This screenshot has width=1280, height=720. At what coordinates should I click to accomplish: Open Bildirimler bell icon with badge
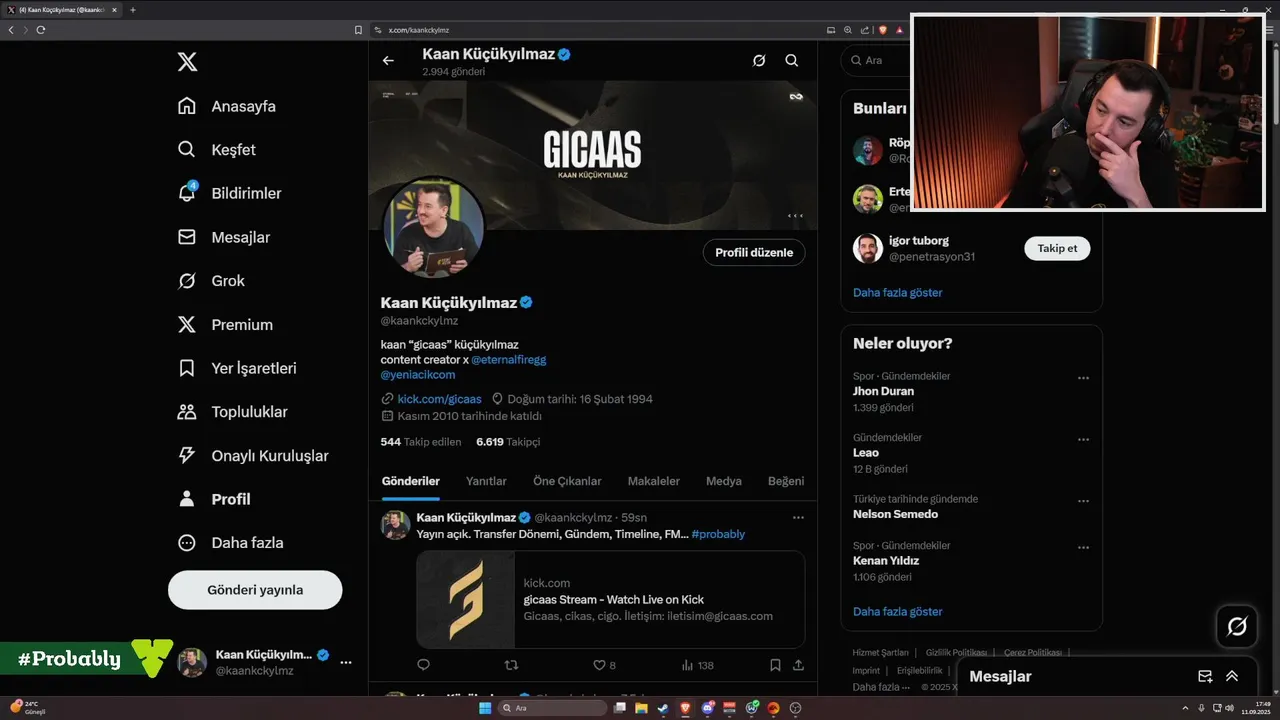[187, 193]
